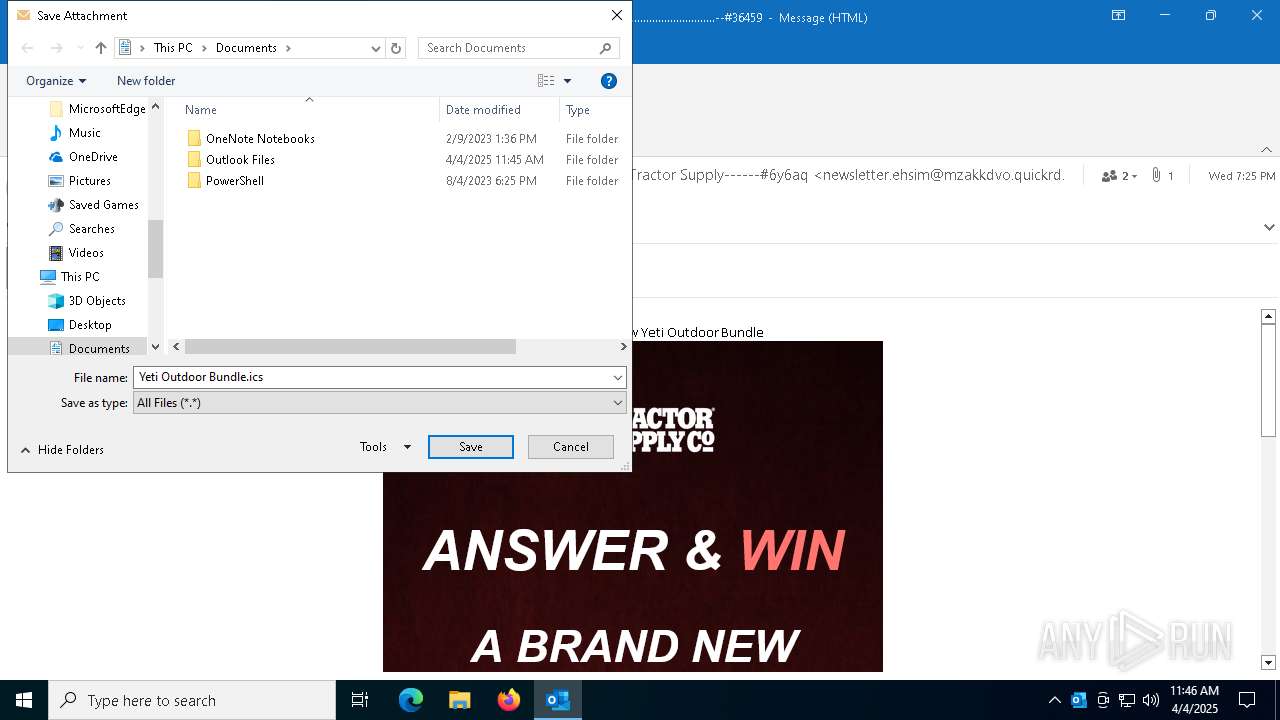Create a New folder
1280x720 pixels.
click(146, 81)
